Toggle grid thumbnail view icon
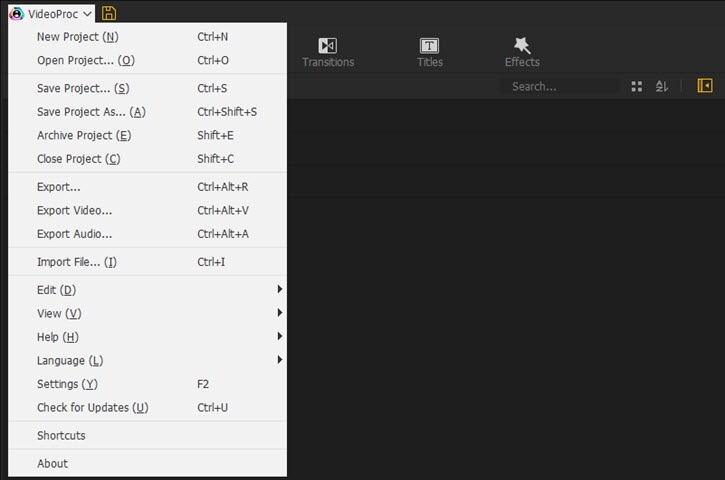Image resolution: width=725 pixels, height=480 pixels. (x=637, y=86)
